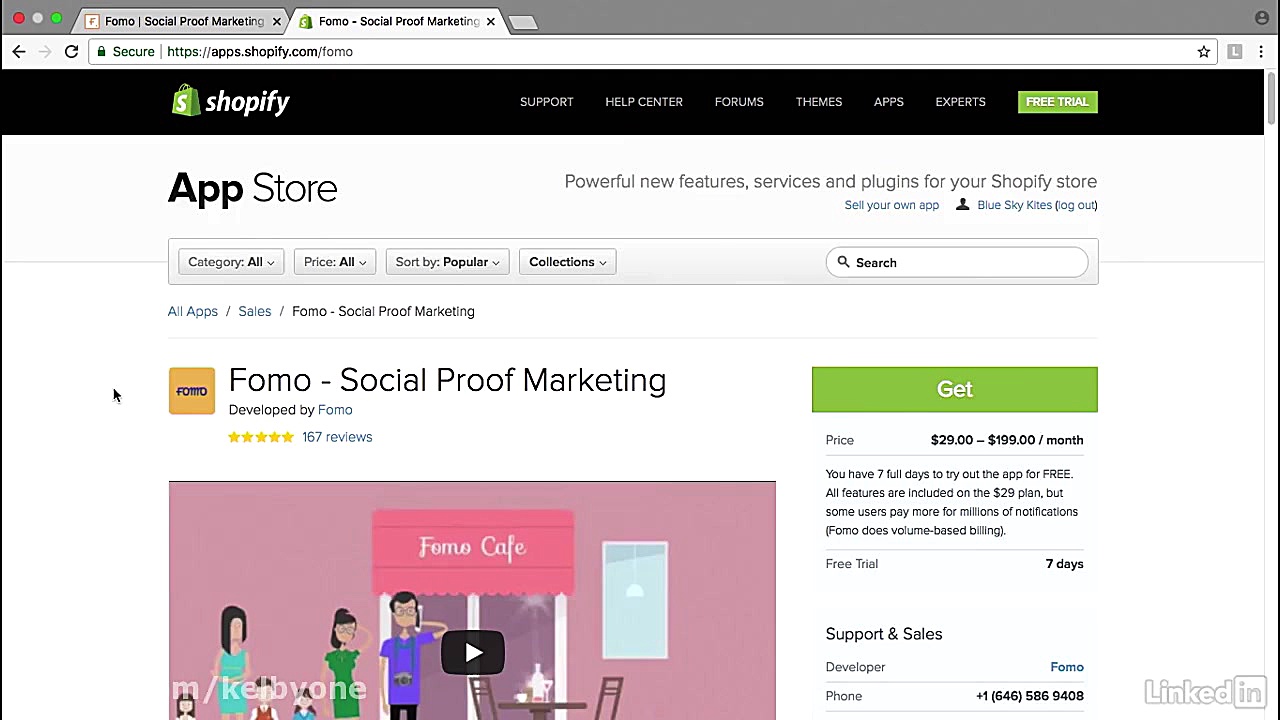Click the Fomo Cafe video thumbnail
1280x720 pixels.
472,600
